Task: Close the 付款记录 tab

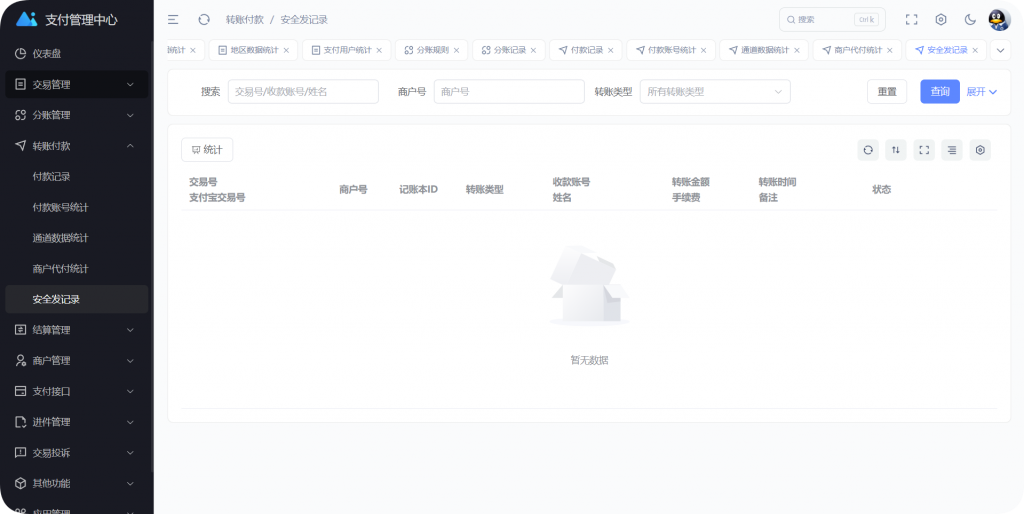Action: (x=611, y=50)
